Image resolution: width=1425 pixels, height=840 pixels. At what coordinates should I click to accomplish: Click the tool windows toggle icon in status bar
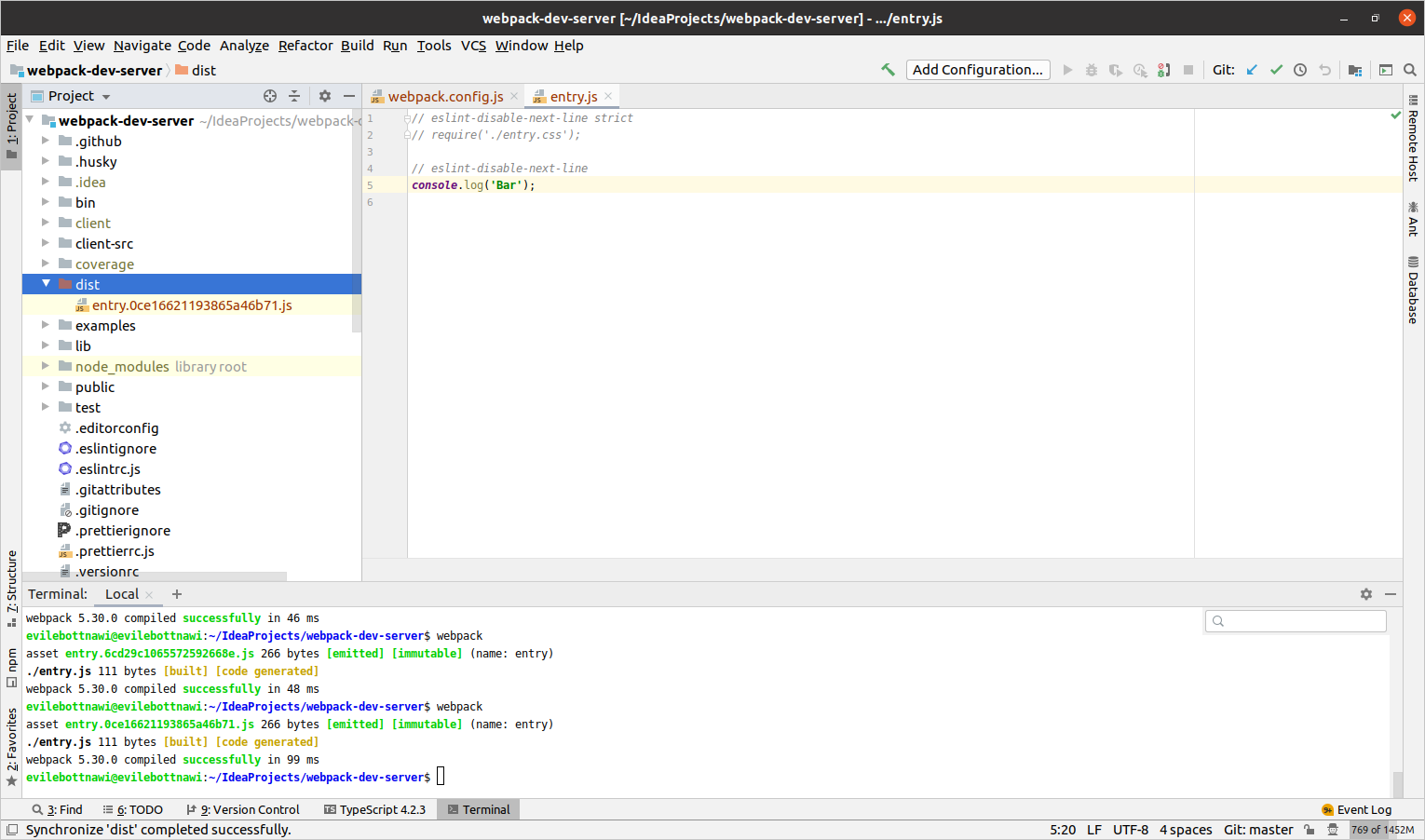12,830
